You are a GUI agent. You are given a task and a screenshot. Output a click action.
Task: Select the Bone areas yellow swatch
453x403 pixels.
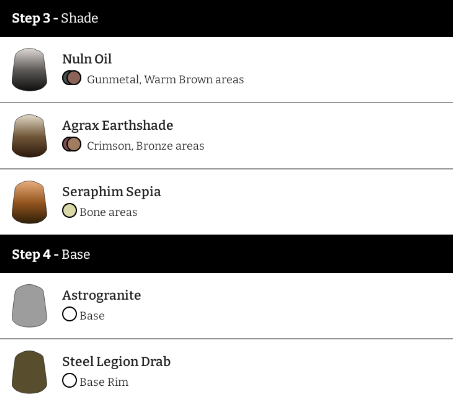pos(69,211)
